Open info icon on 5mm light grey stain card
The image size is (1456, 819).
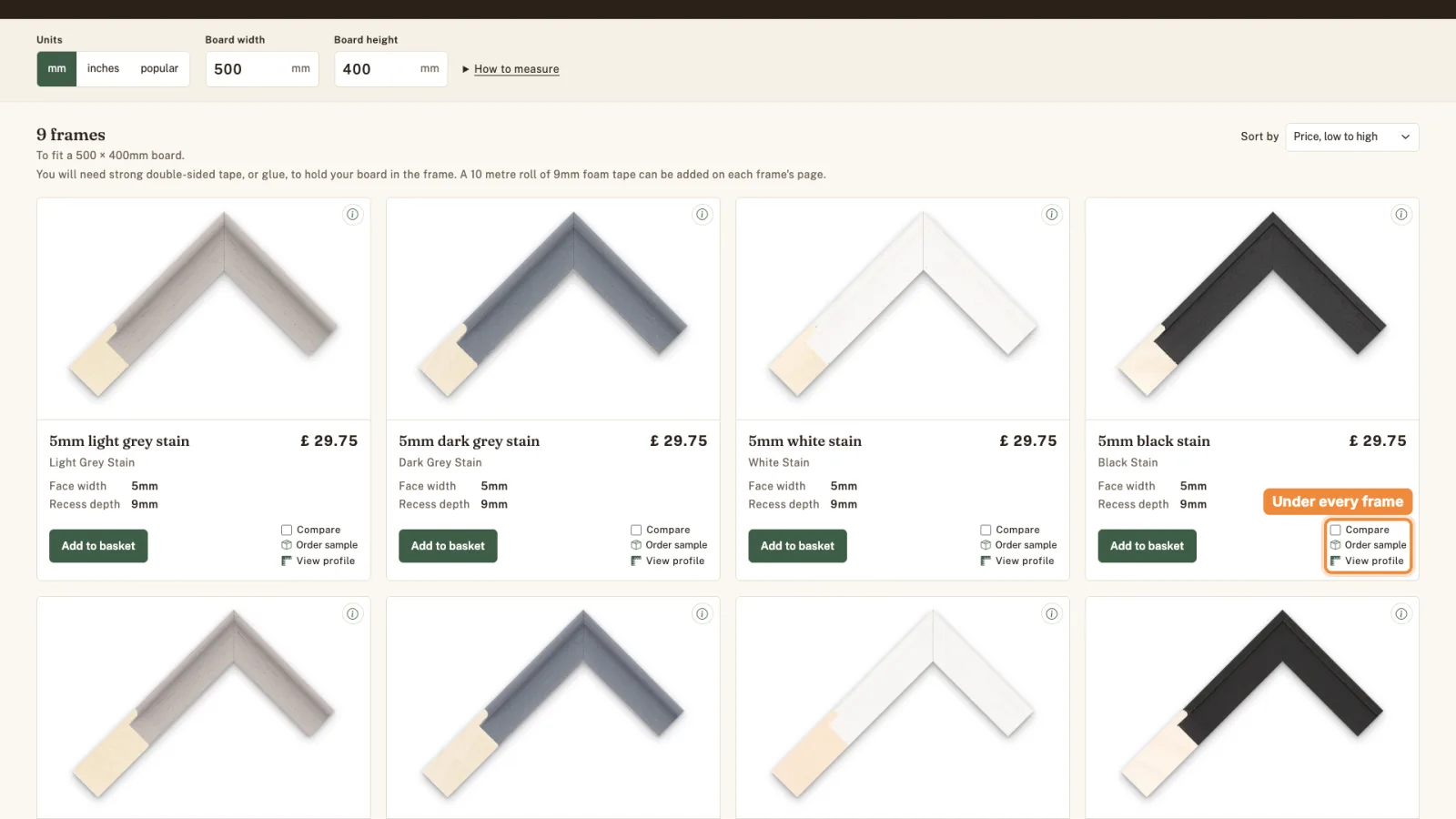[352, 215]
